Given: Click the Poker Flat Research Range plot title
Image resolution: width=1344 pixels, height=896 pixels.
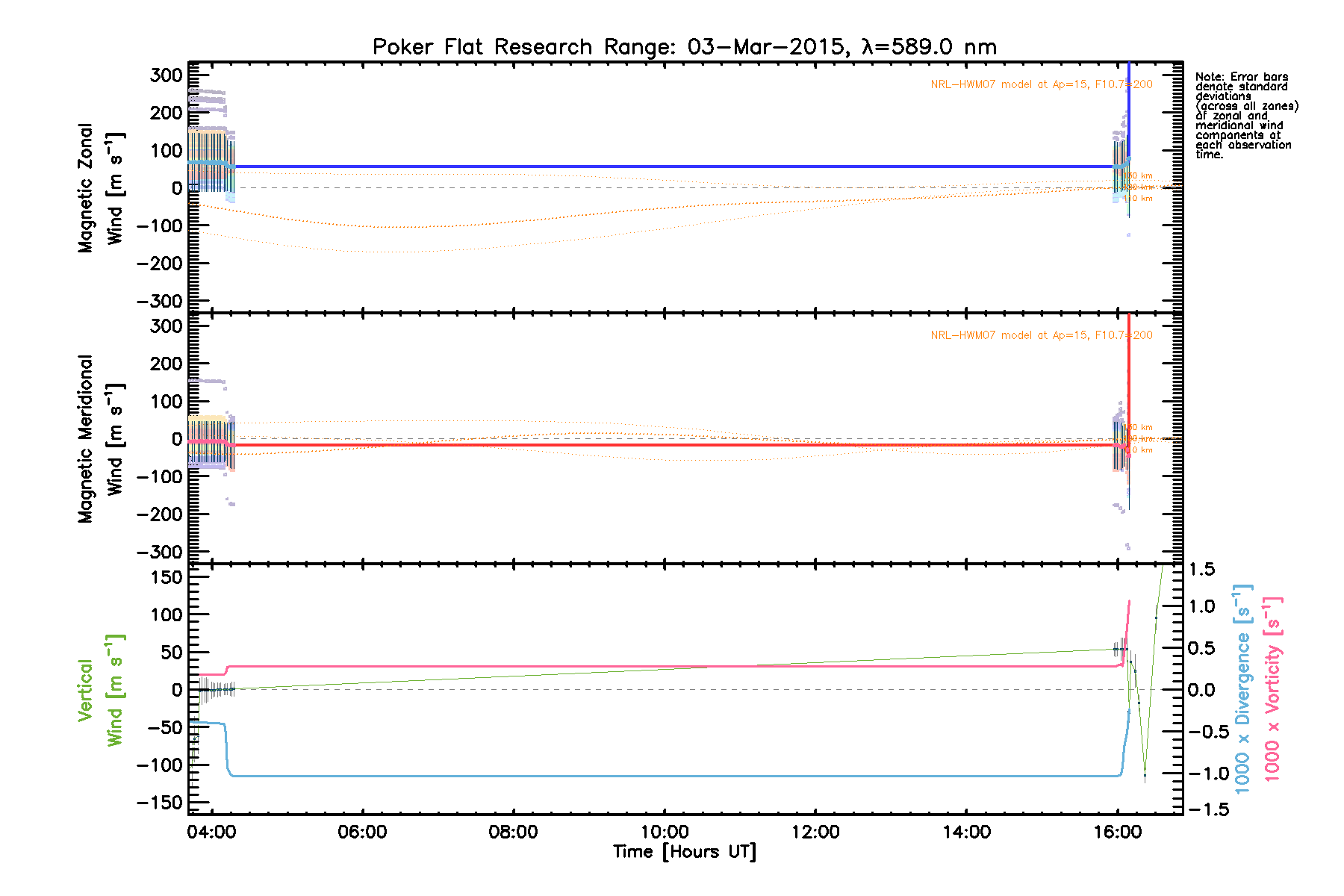Looking at the screenshot, I should pyautogui.click(x=684, y=47).
